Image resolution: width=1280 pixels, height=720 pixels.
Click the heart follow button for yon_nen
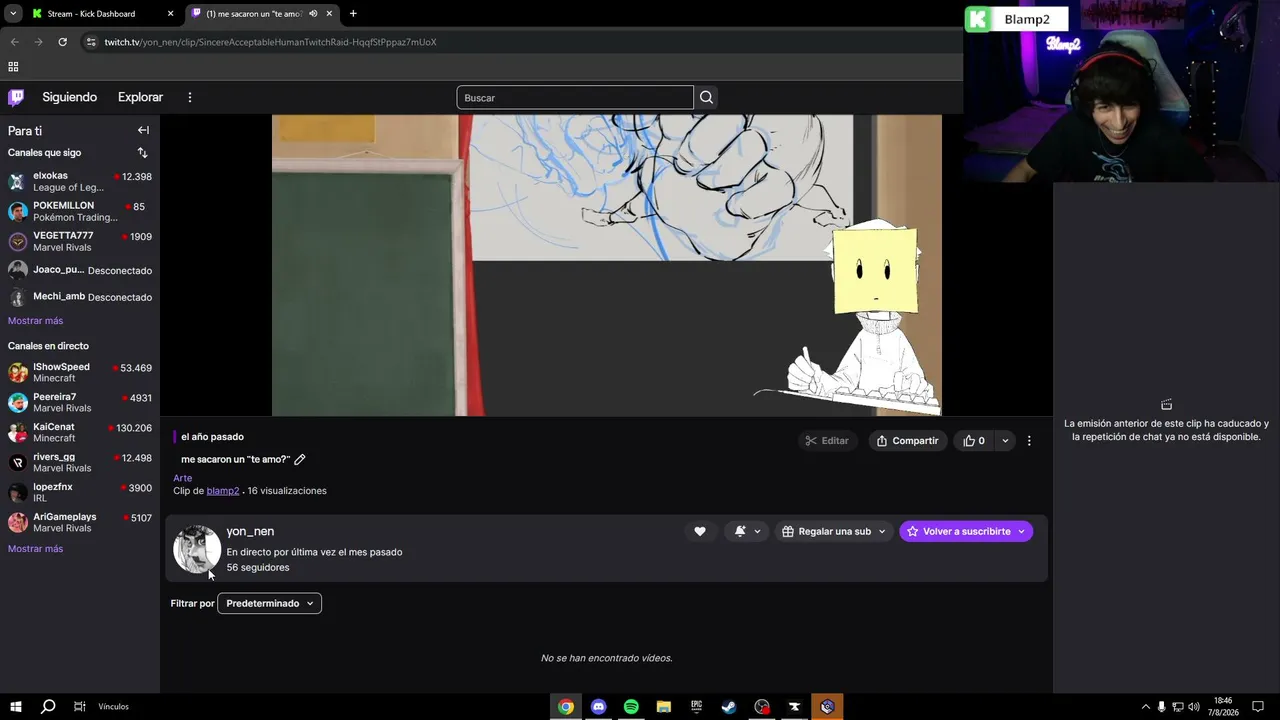pyautogui.click(x=700, y=531)
